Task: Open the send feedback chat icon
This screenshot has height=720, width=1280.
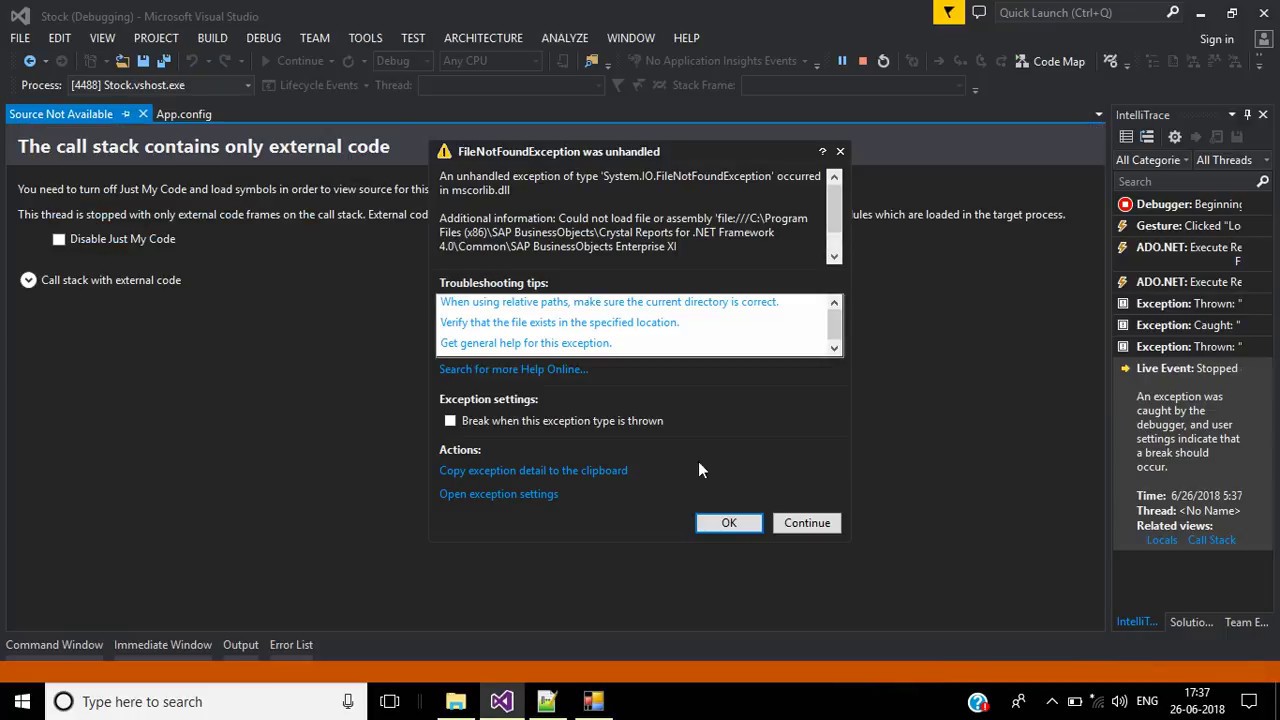Action: (x=979, y=12)
